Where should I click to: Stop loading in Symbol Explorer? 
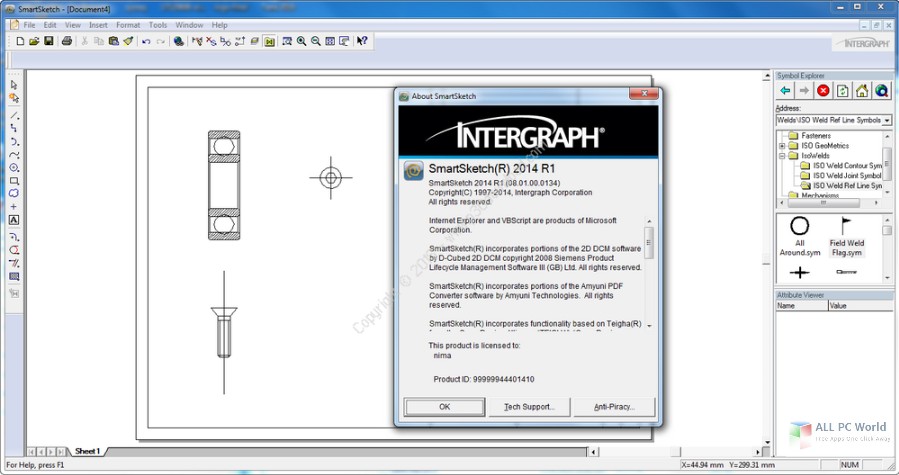click(x=823, y=91)
